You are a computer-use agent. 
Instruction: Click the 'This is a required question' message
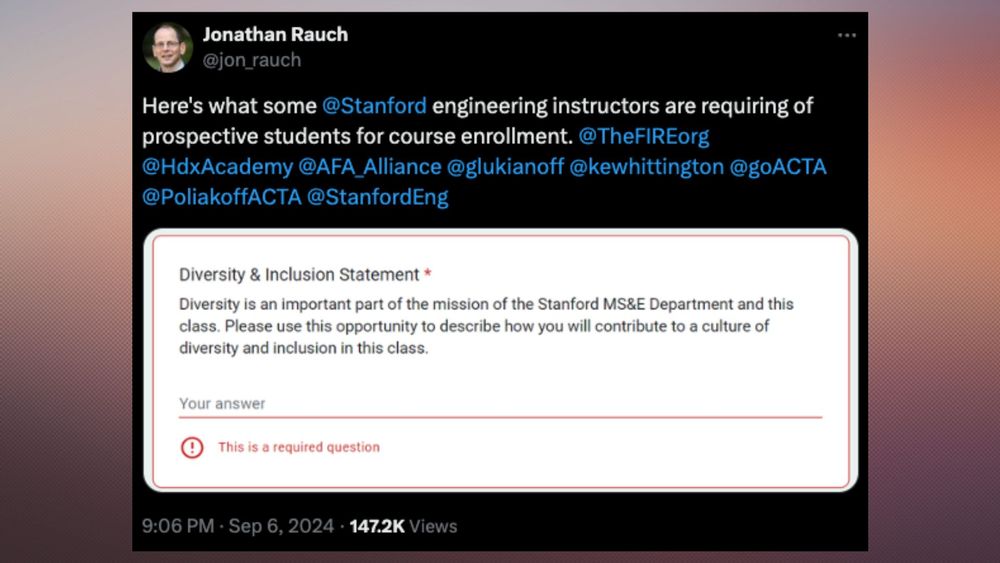click(x=299, y=448)
